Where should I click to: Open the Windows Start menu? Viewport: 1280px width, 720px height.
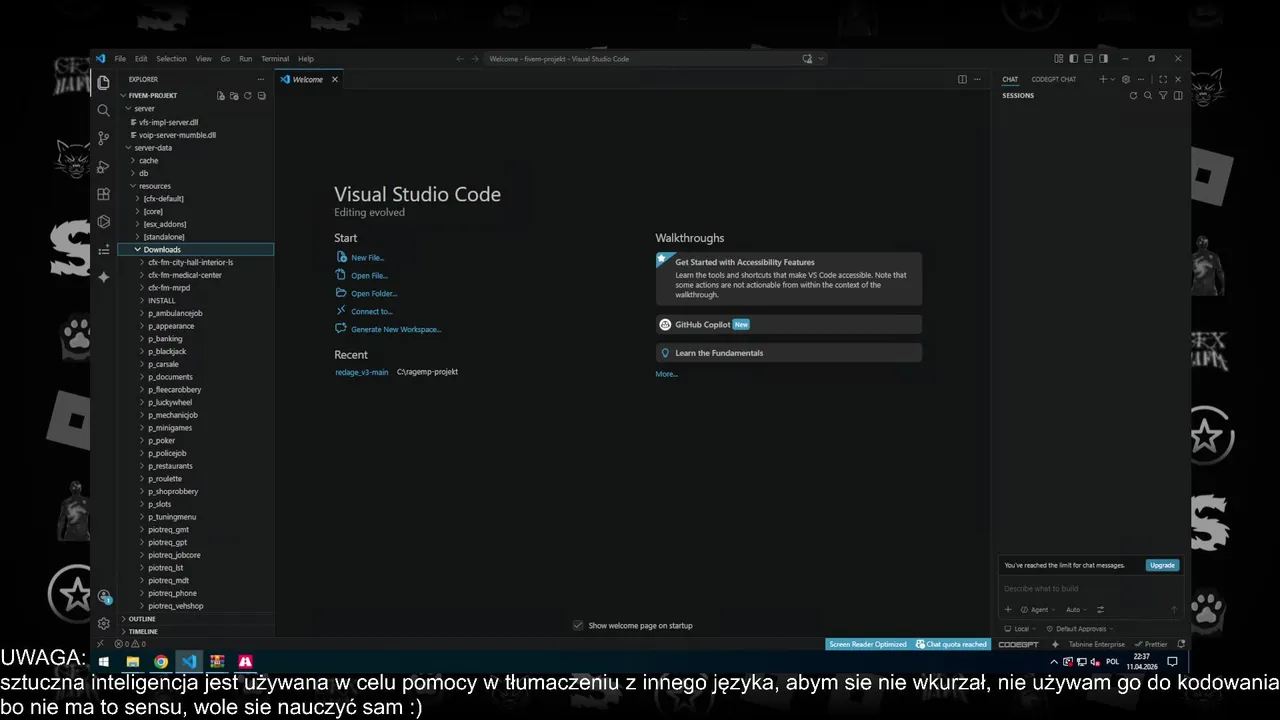(103, 662)
